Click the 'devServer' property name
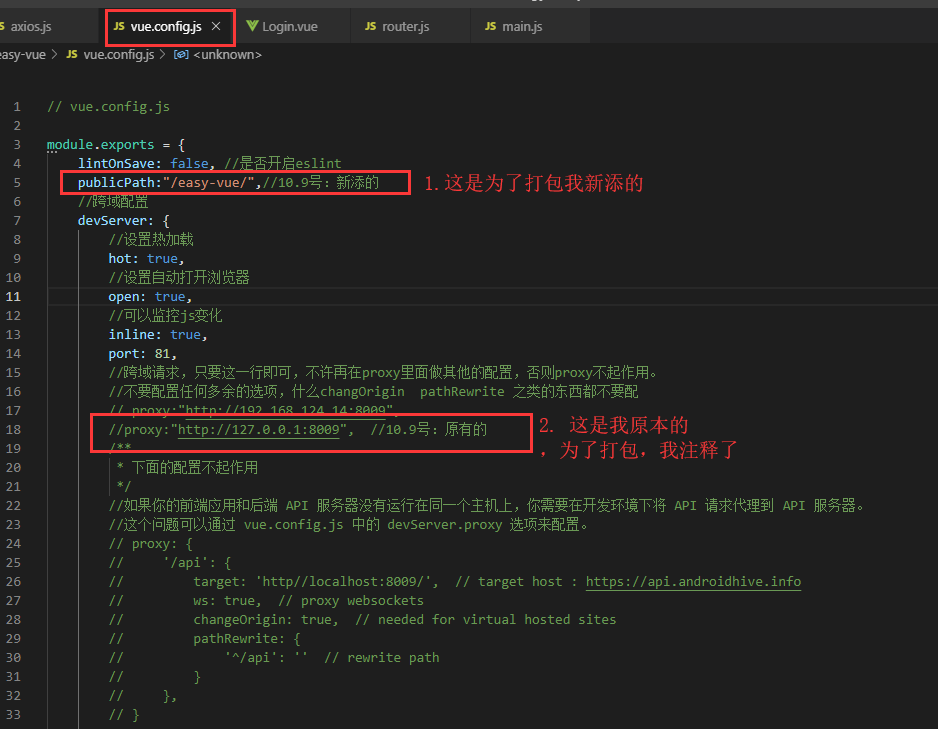The width and height of the screenshot is (938, 729). (112, 221)
